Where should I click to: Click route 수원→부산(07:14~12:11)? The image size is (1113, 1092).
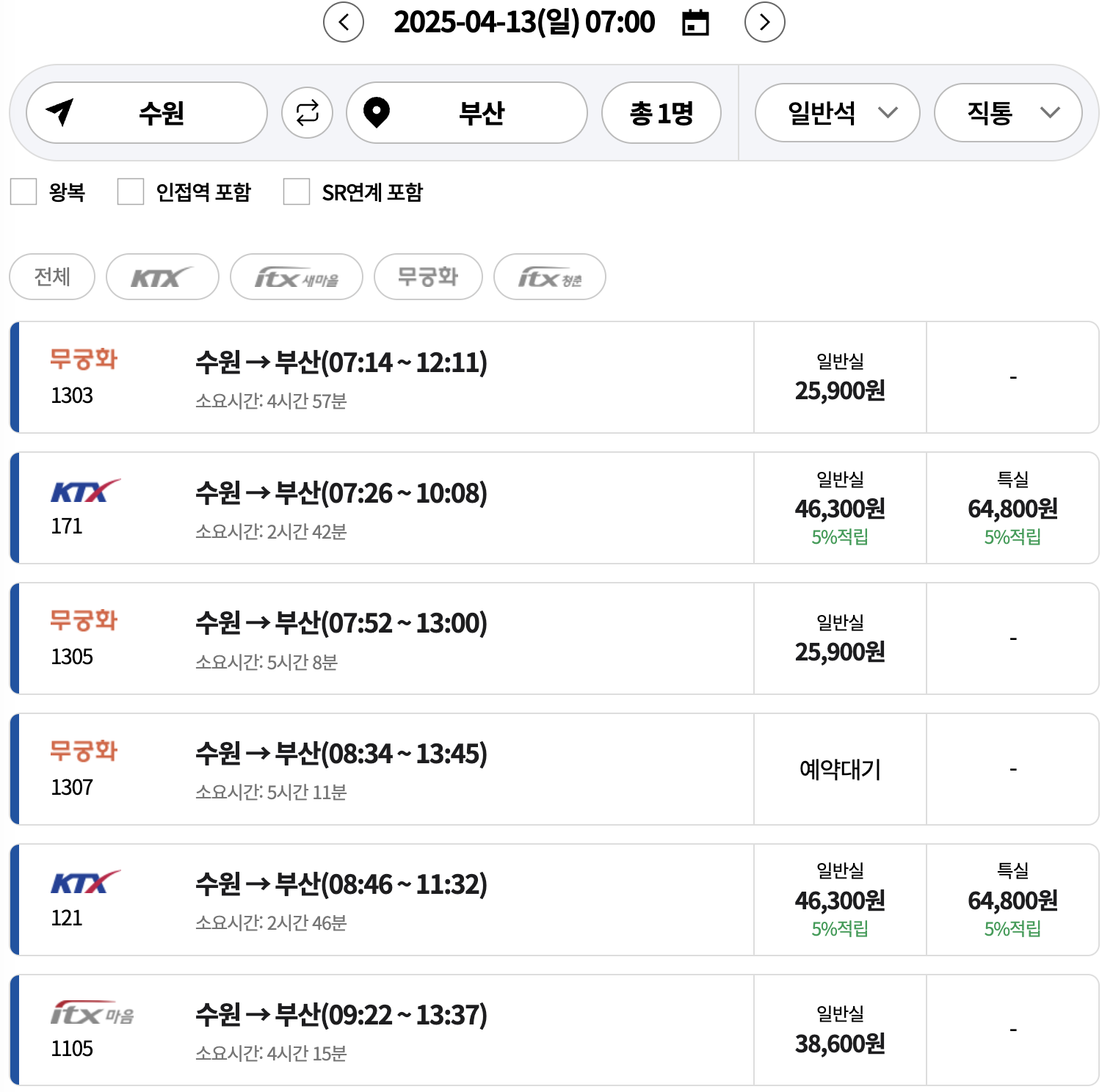[x=341, y=362]
